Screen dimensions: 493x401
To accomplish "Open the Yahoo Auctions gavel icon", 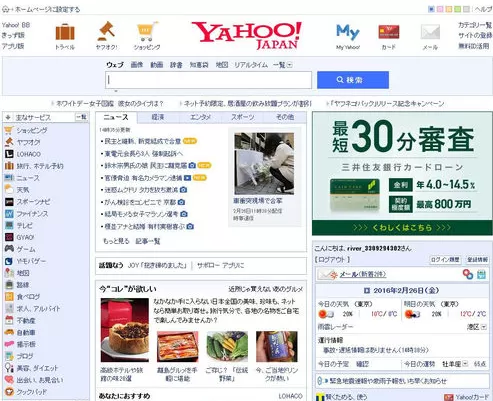I will point(106,31).
